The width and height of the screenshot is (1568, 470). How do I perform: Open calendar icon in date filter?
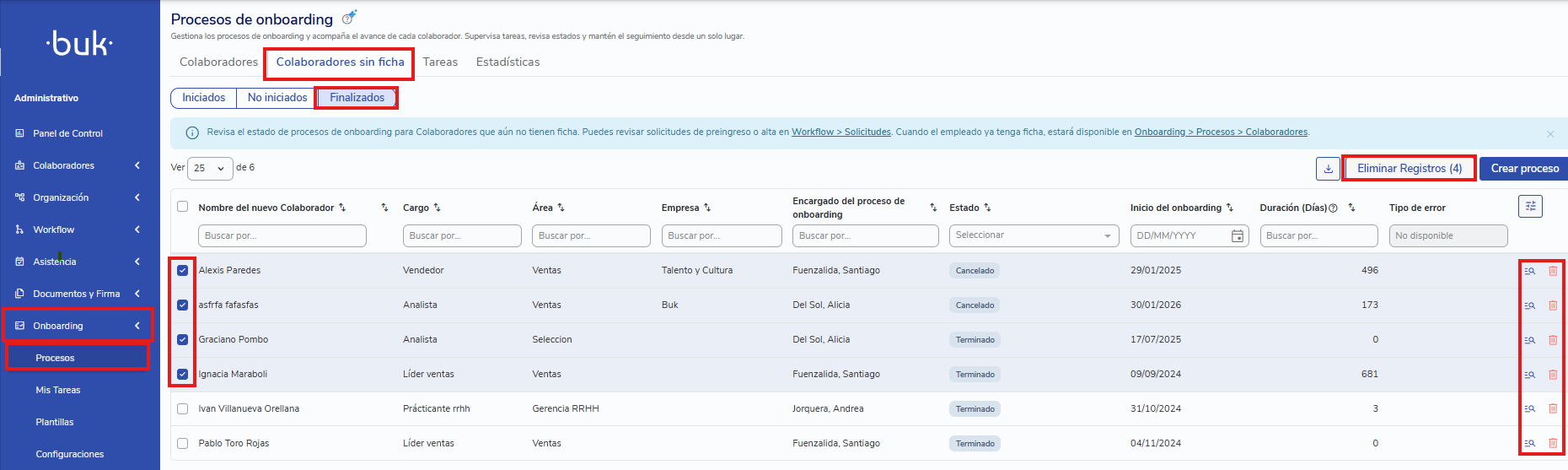pos(1237,236)
